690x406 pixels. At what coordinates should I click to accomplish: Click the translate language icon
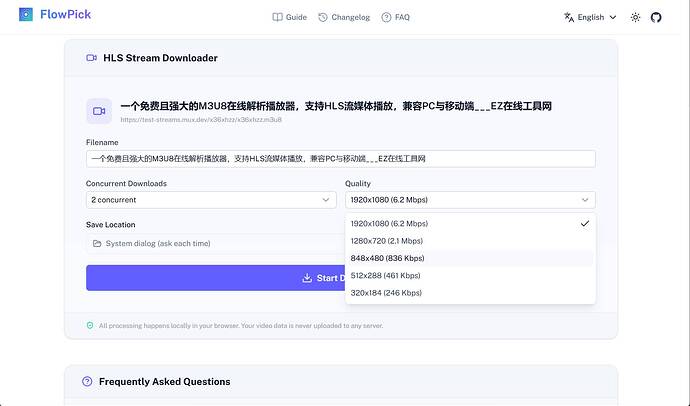[x=569, y=17]
